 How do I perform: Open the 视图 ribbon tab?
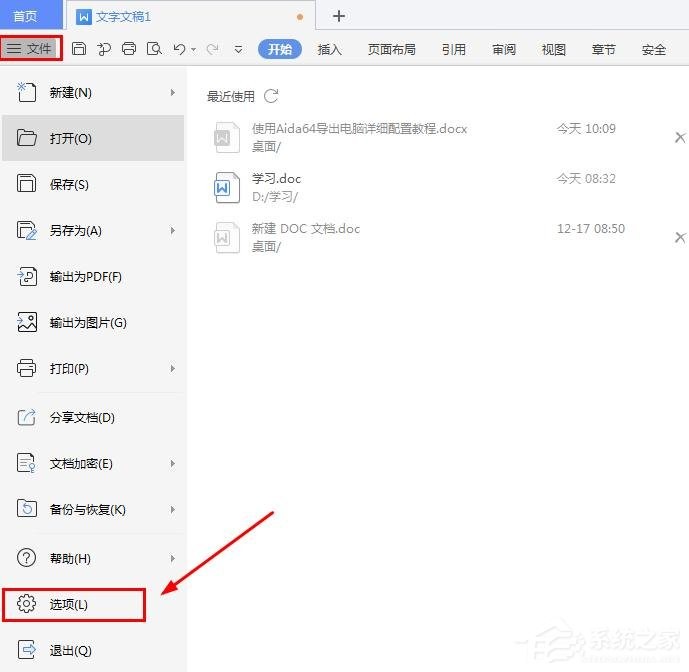(x=554, y=50)
